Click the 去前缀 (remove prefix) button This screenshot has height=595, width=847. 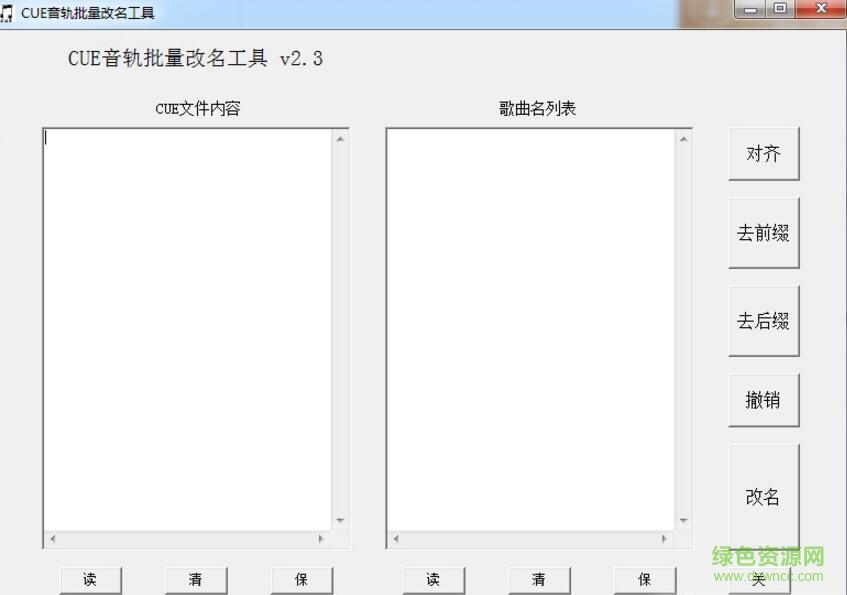pyautogui.click(x=764, y=232)
